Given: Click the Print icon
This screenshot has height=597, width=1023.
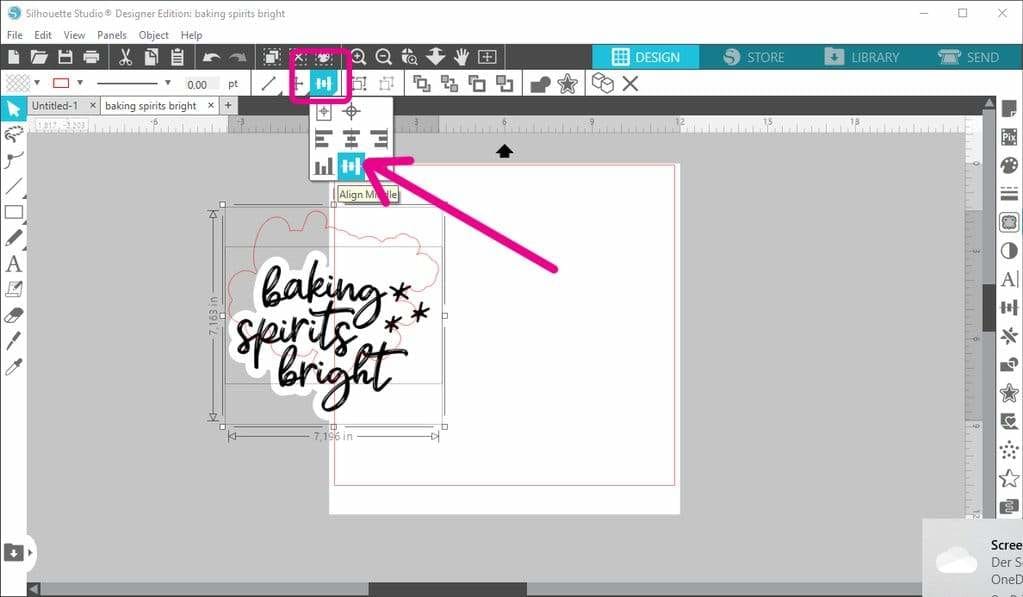Looking at the screenshot, I should (91, 57).
